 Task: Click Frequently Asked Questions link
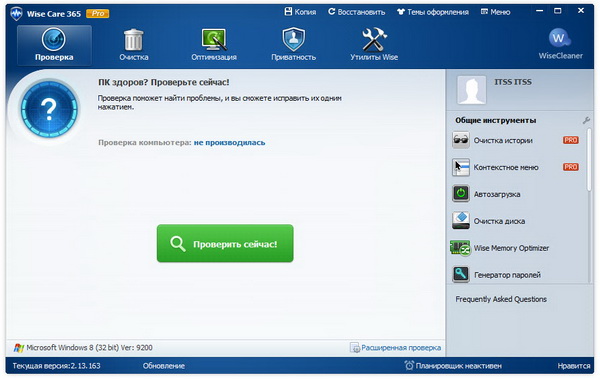501,299
